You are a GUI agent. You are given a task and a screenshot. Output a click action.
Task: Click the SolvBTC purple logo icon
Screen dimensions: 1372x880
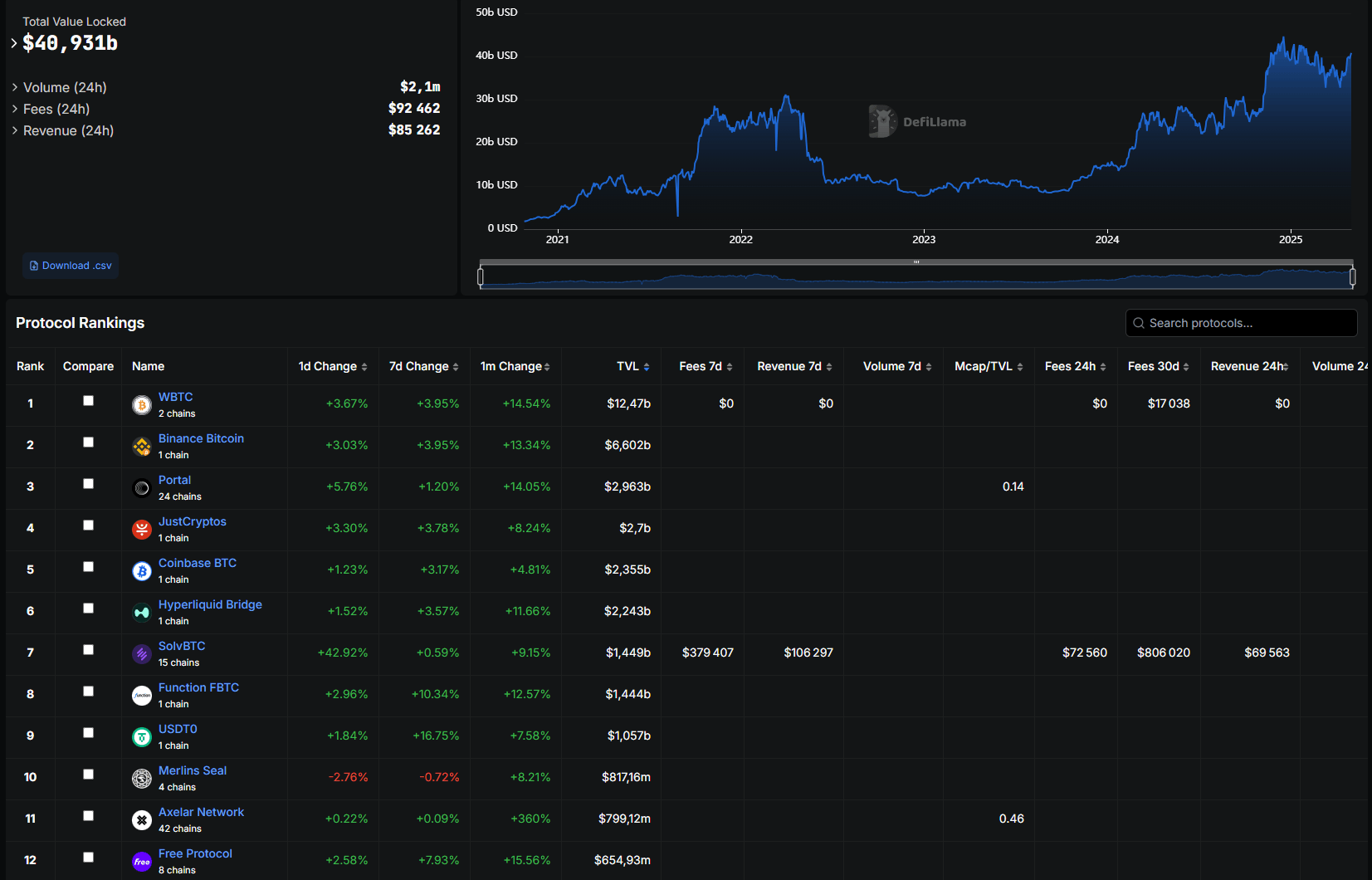pyautogui.click(x=142, y=654)
